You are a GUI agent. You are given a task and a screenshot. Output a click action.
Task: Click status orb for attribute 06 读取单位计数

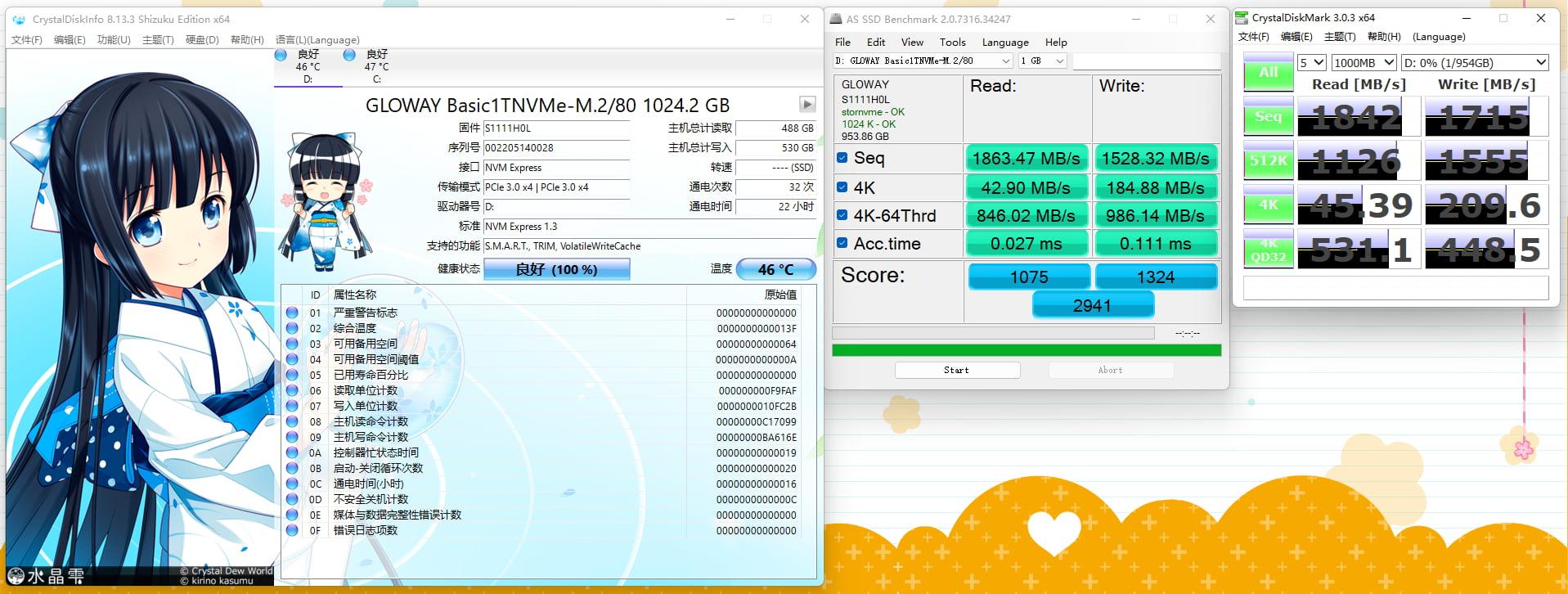[x=292, y=390]
